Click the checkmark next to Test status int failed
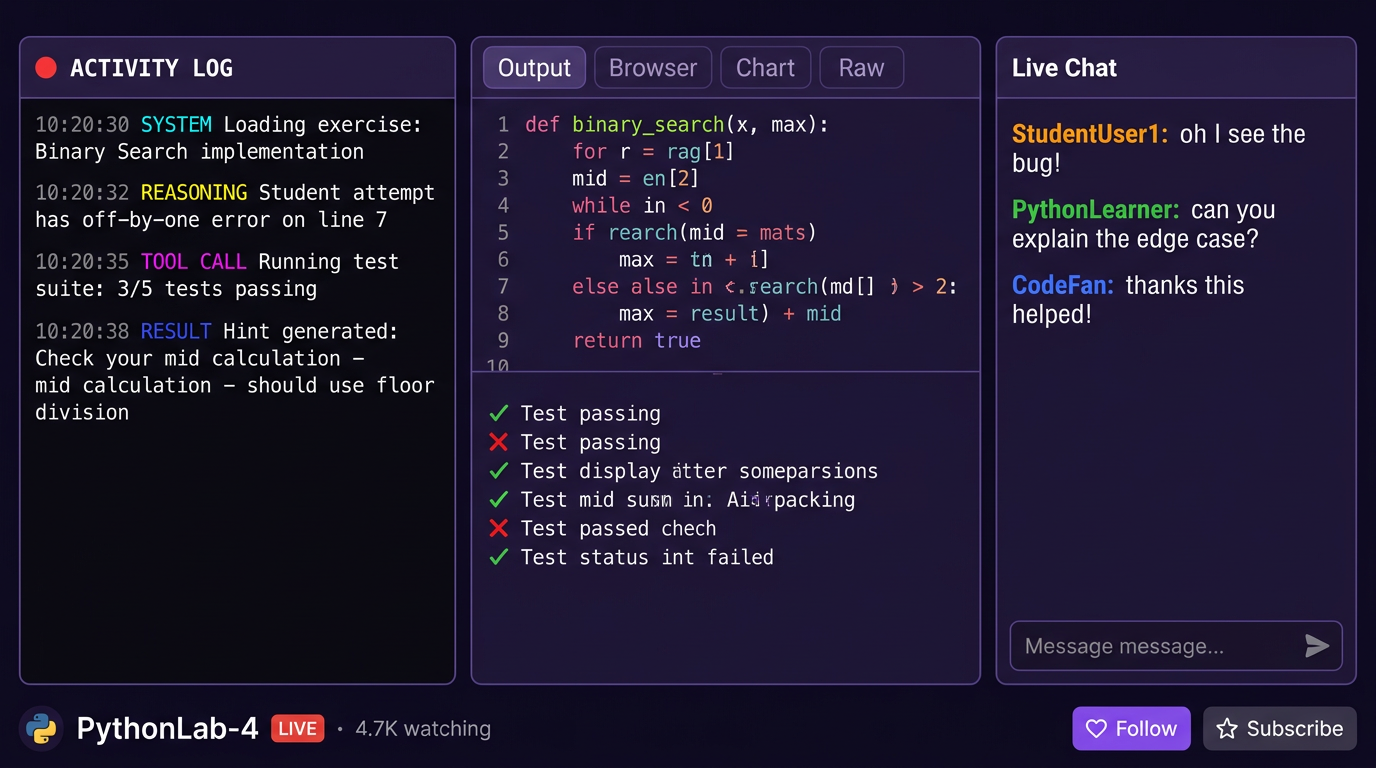The image size is (1376, 768). [498, 557]
